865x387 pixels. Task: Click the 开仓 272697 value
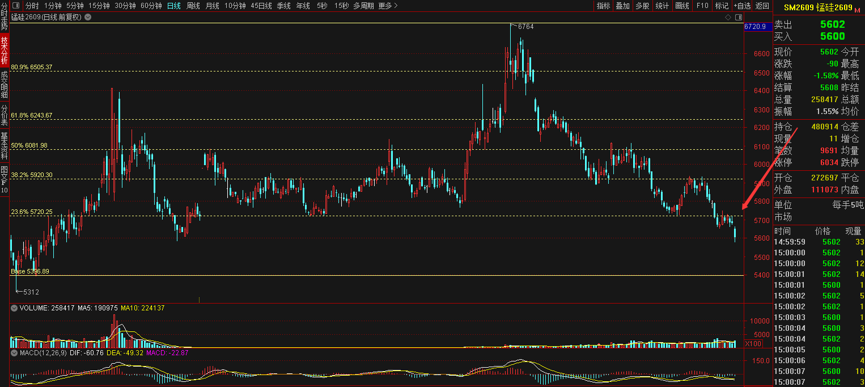tap(825, 178)
